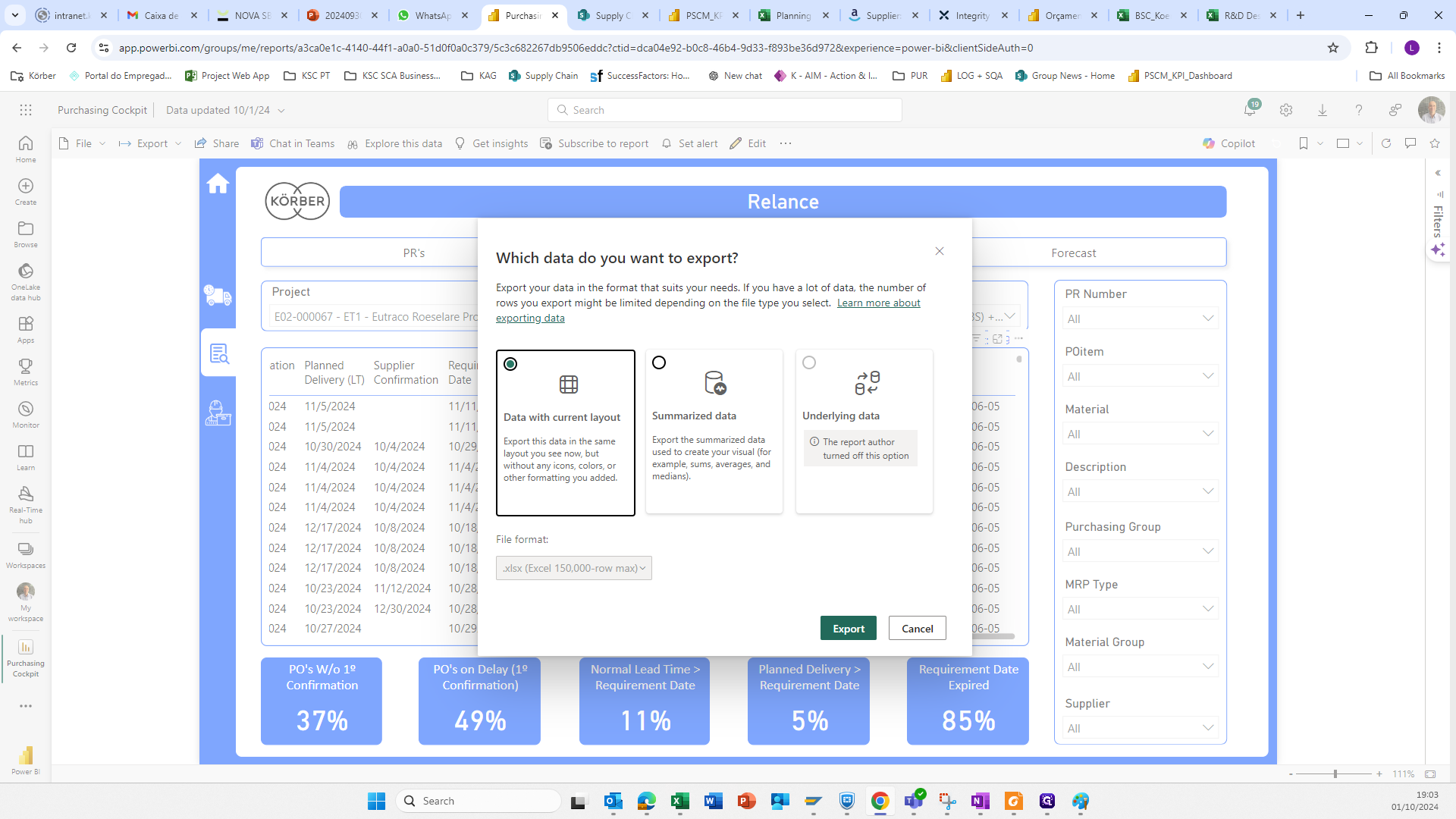1456x819 pixels.
Task: Open more options ellipsis in toolbar
Action: 786,143
